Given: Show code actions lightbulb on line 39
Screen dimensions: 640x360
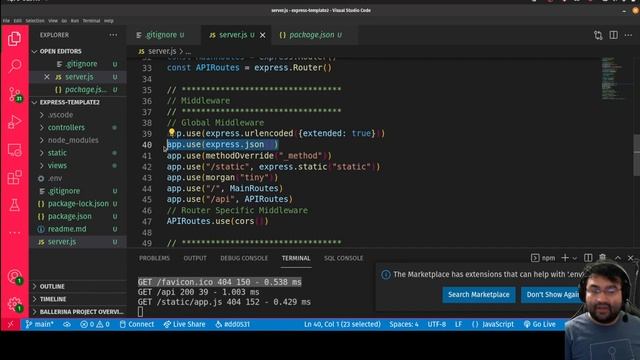Looking at the screenshot, I should (x=171, y=133).
